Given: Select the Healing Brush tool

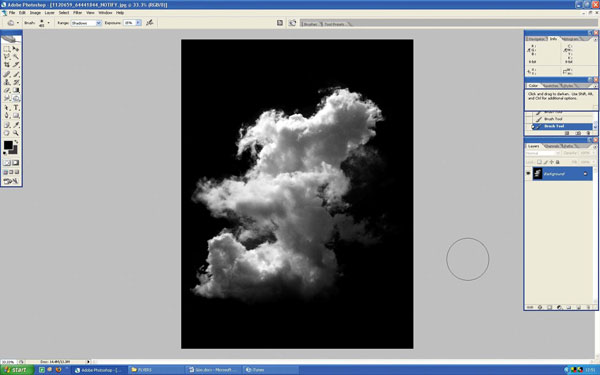Looking at the screenshot, I should point(7,74).
